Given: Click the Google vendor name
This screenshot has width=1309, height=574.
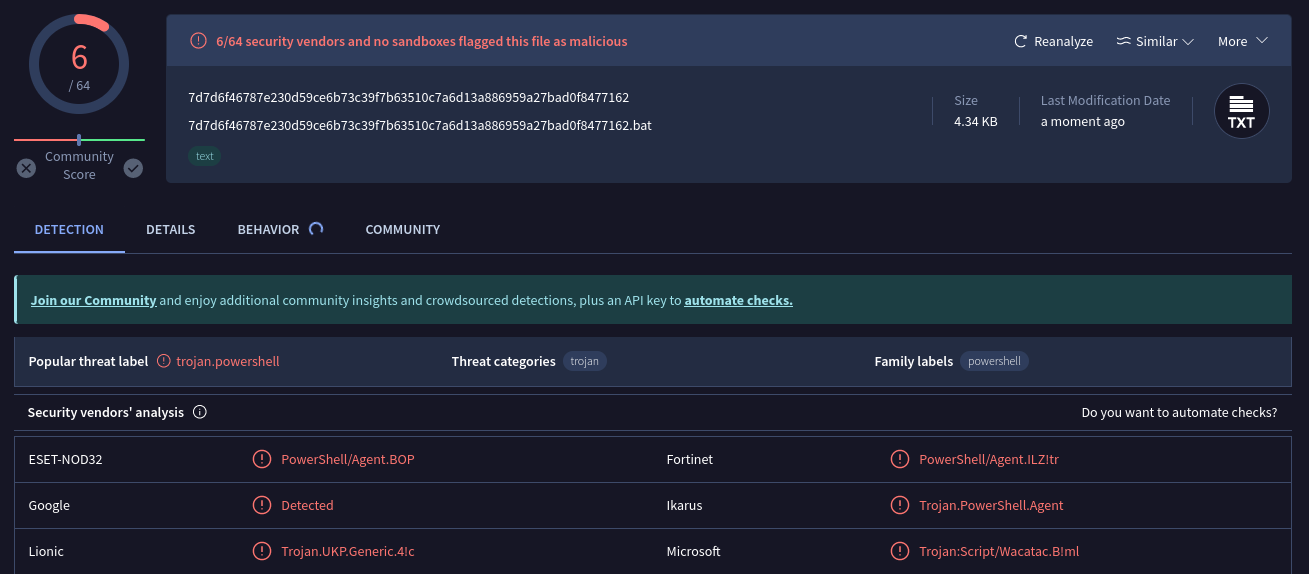Looking at the screenshot, I should (49, 505).
